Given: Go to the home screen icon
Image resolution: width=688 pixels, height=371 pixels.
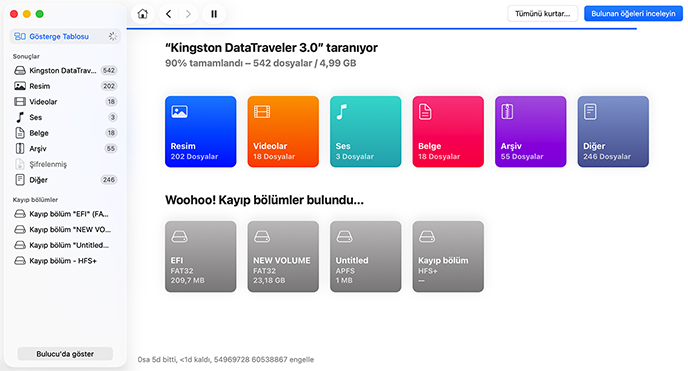Looking at the screenshot, I should click(143, 14).
